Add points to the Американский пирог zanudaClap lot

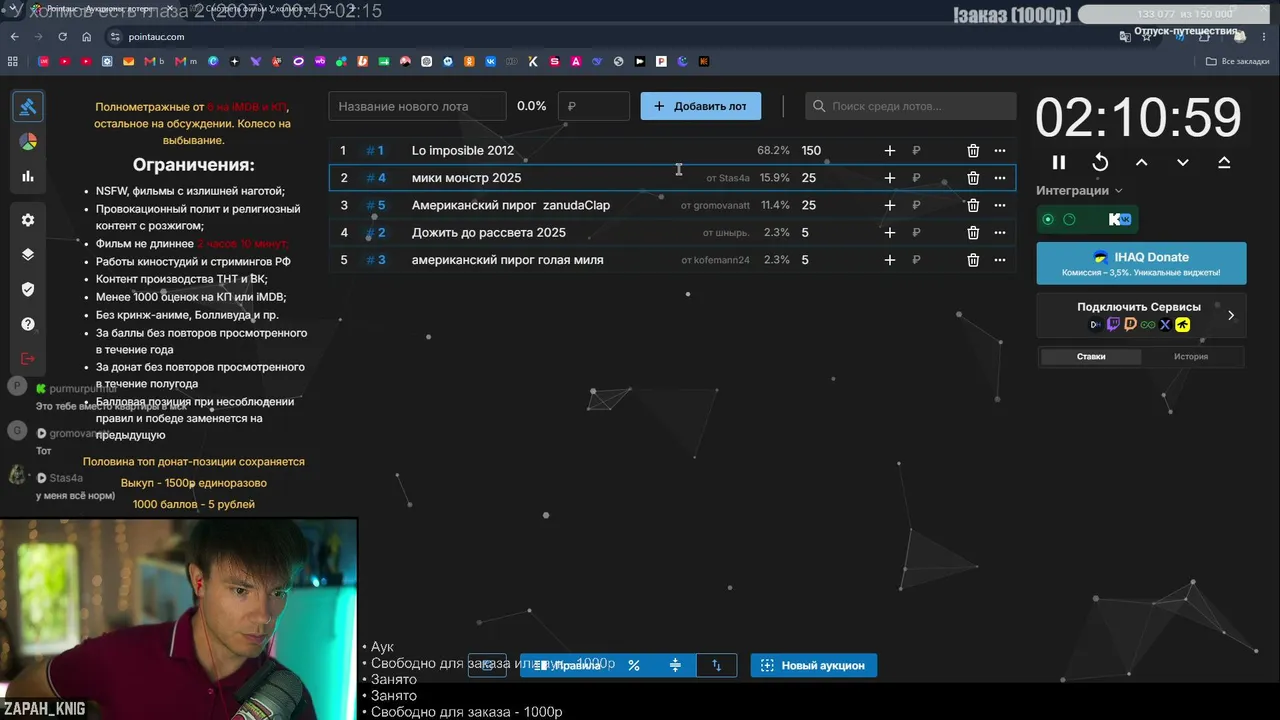pos(890,205)
